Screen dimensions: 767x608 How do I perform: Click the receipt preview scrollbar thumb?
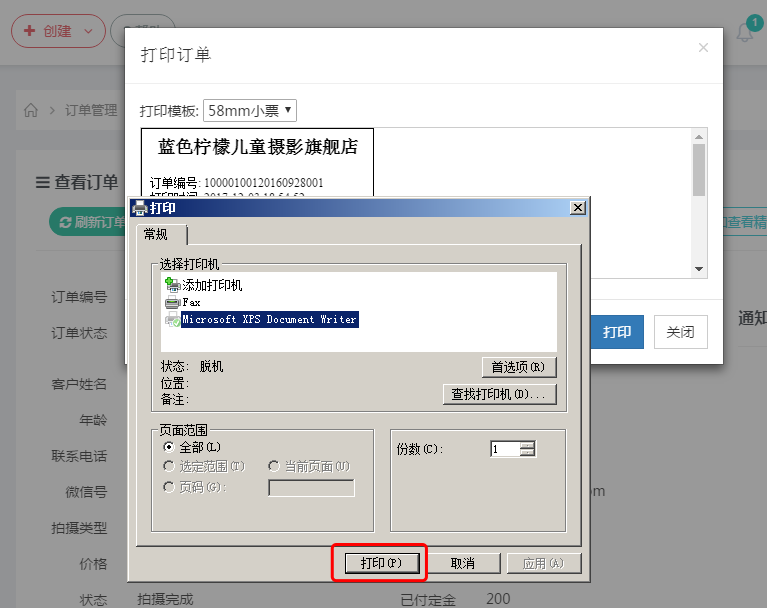click(x=699, y=170)
